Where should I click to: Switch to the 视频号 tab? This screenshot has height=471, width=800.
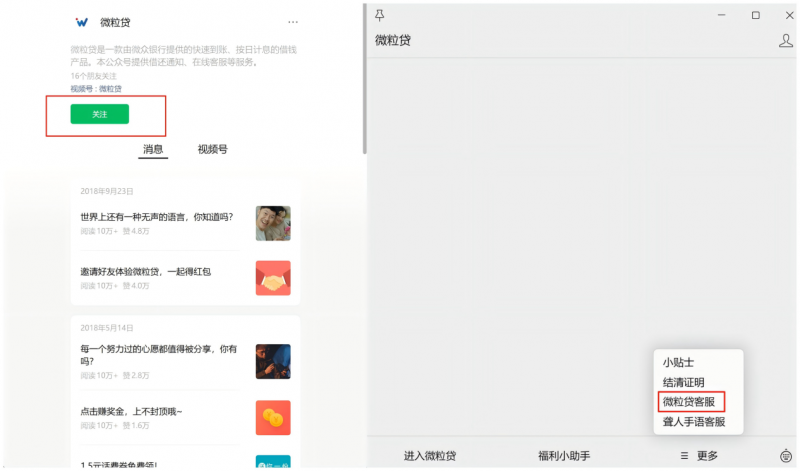[212, 150]
